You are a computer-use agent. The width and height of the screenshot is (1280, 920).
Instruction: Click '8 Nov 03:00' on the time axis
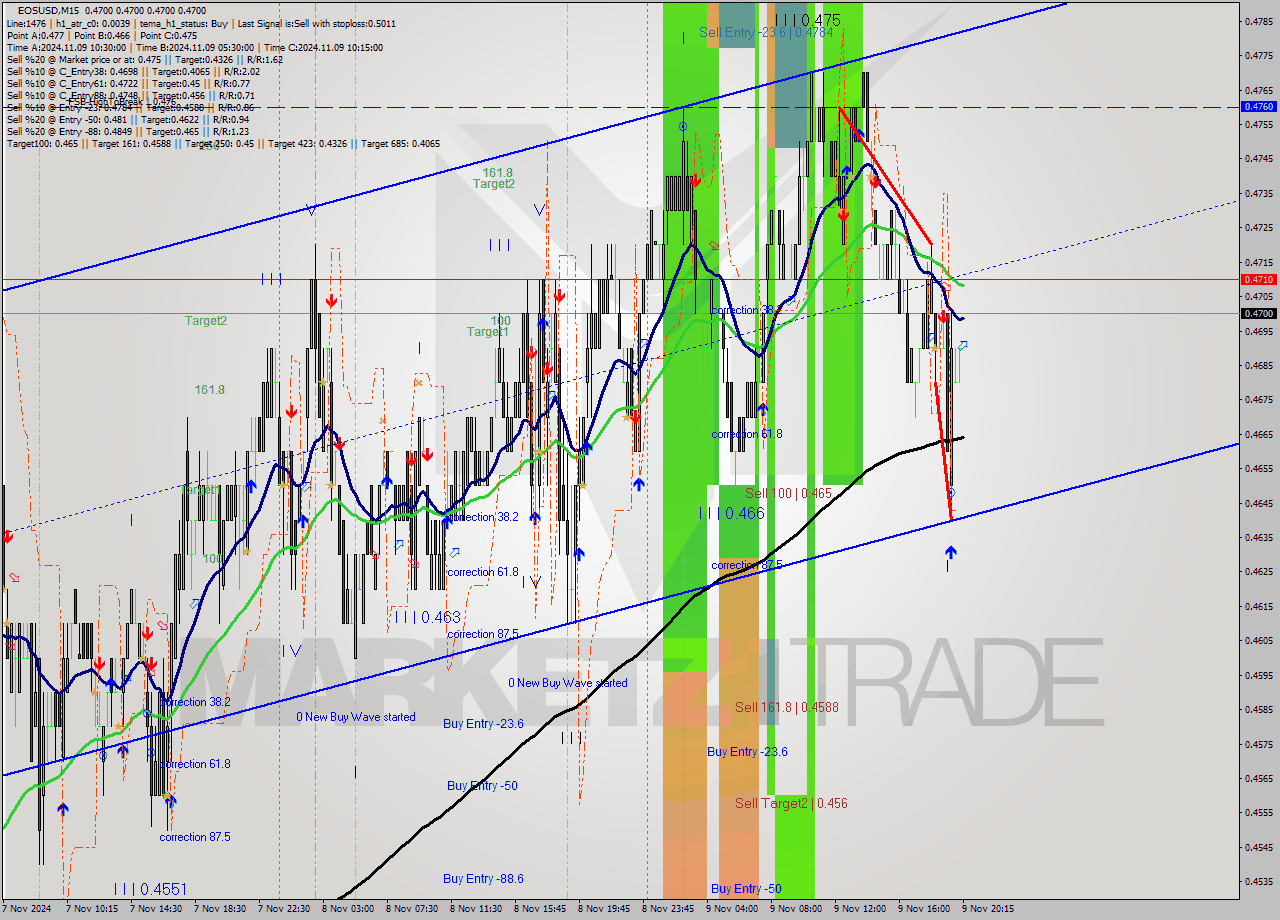click(x=347, y=909)
